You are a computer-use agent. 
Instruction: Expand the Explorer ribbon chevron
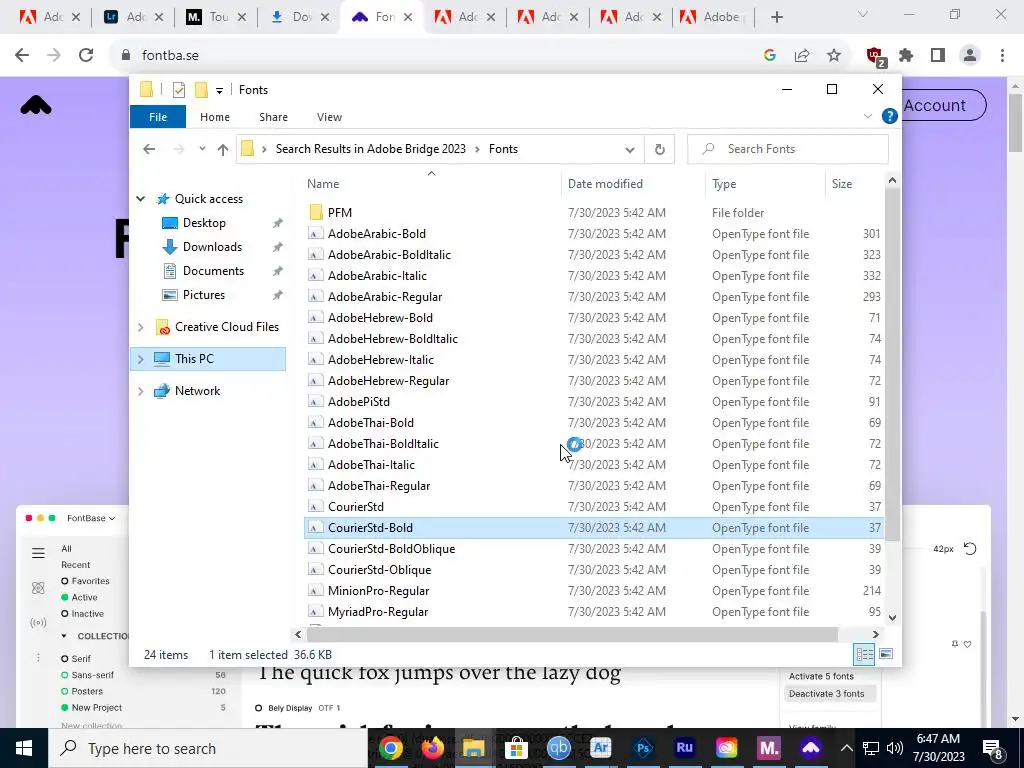pos(867,116)
